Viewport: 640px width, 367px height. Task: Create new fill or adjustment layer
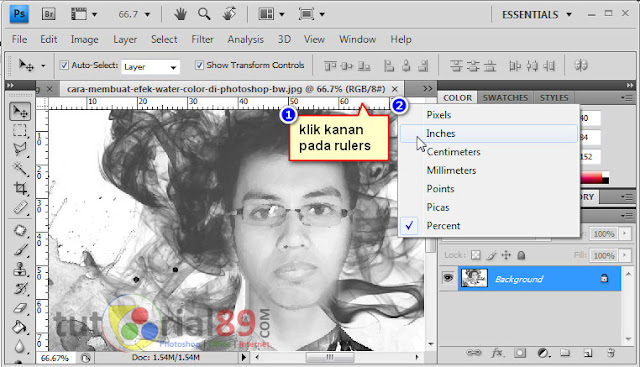coord(543,353)
